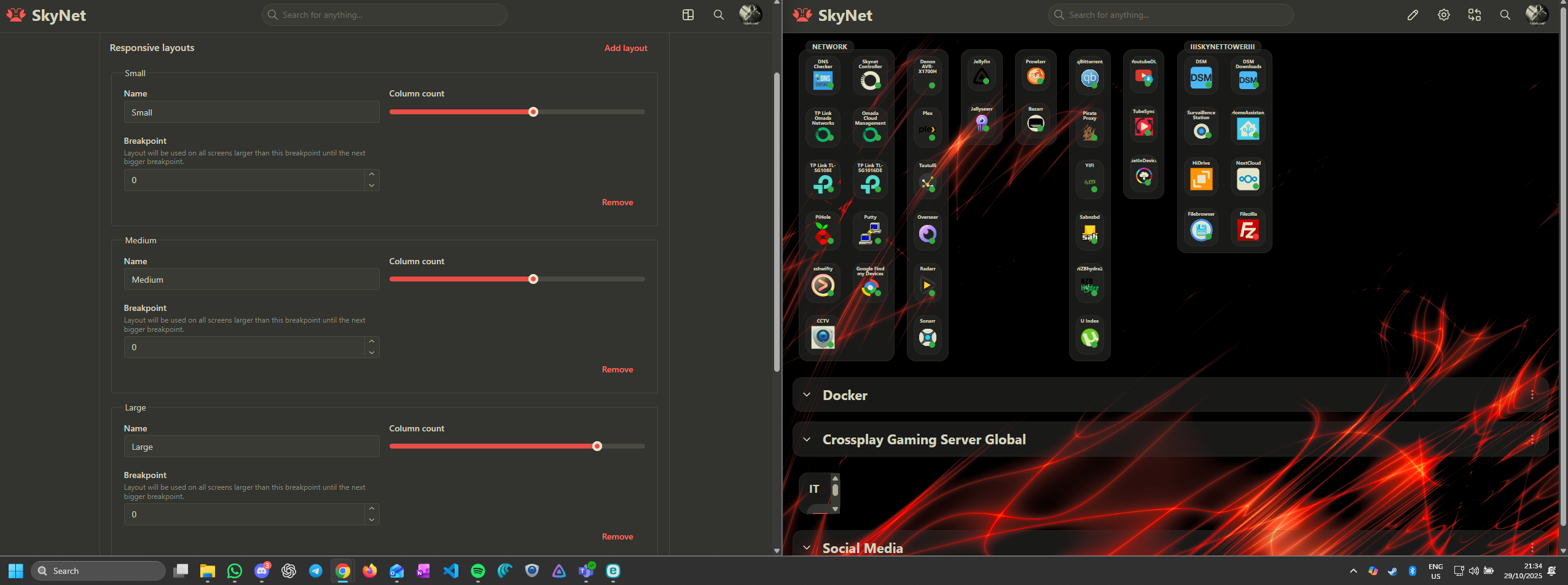This screenshot has height=585, width=1568.
Task: Focus the Medium layout Name field
Action: pyautogui.click(x=251, y=280)
